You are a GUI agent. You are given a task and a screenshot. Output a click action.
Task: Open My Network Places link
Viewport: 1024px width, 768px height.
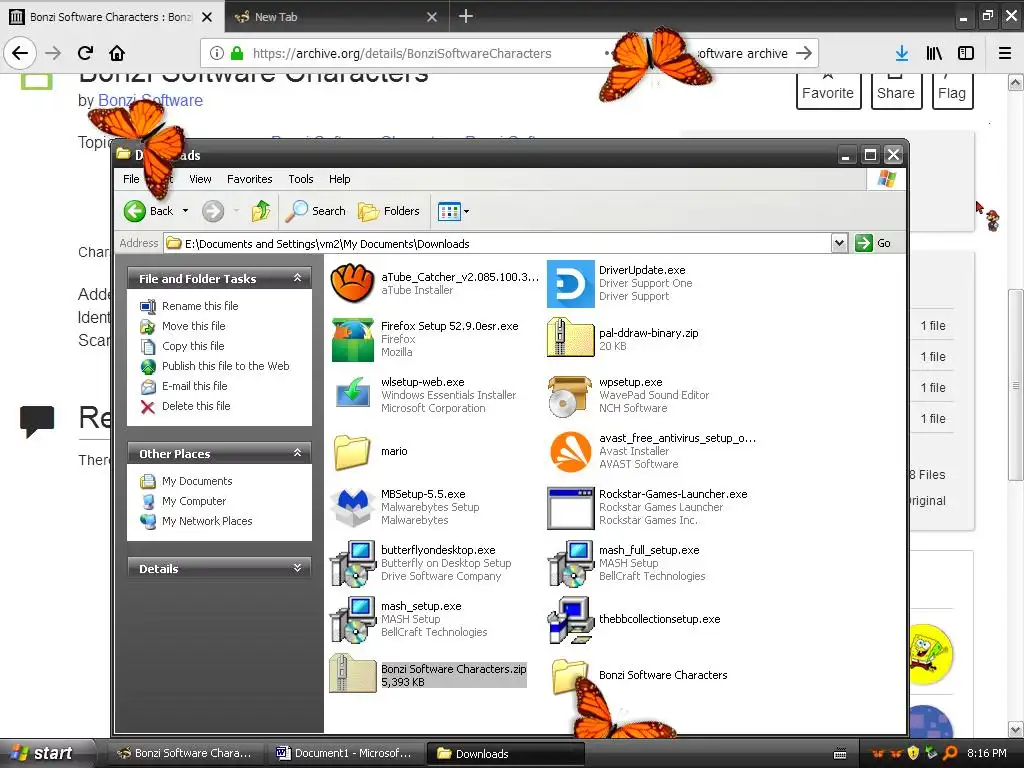coord(207,521)
